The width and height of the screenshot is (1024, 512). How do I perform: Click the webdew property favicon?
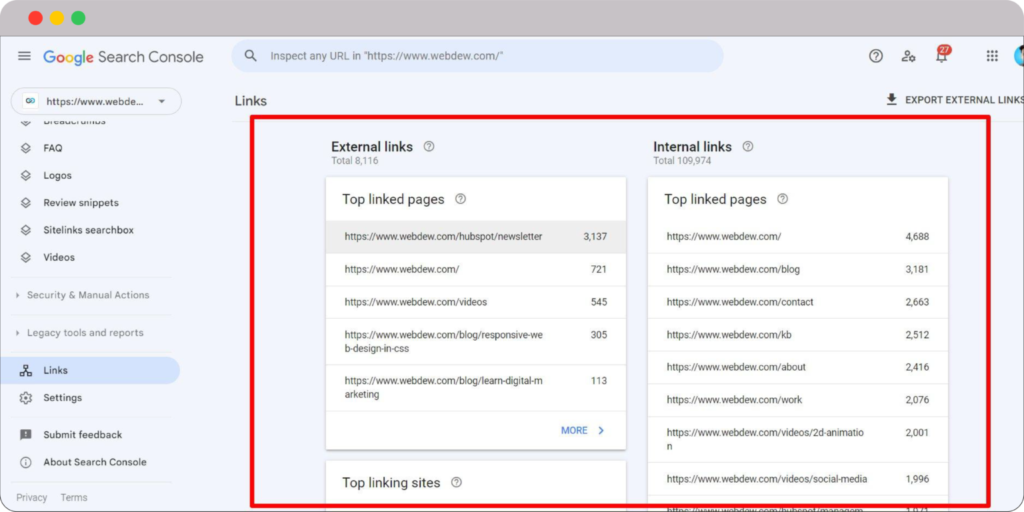[x=29, y=101]
